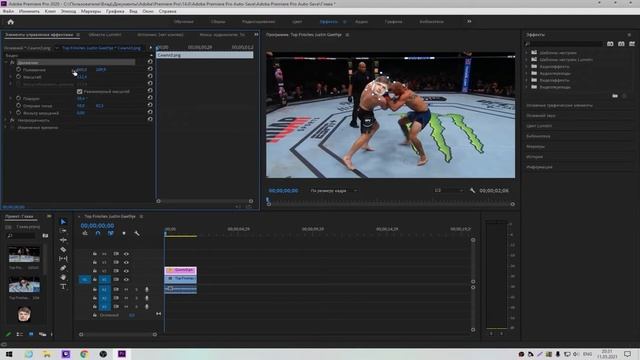Reset the Motion effect

click(x=150, y=62)
